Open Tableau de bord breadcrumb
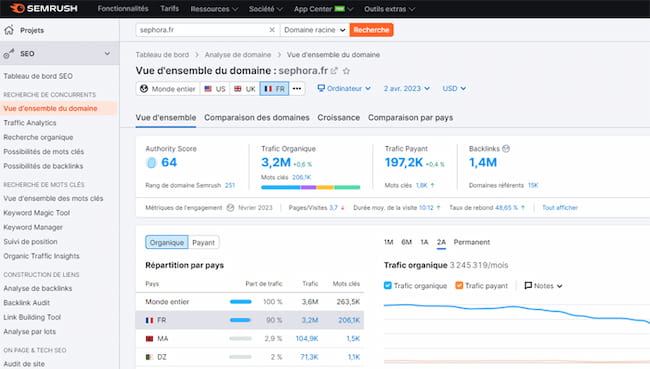The height and width of the screenshot is (369, 650). coord(162,55)
